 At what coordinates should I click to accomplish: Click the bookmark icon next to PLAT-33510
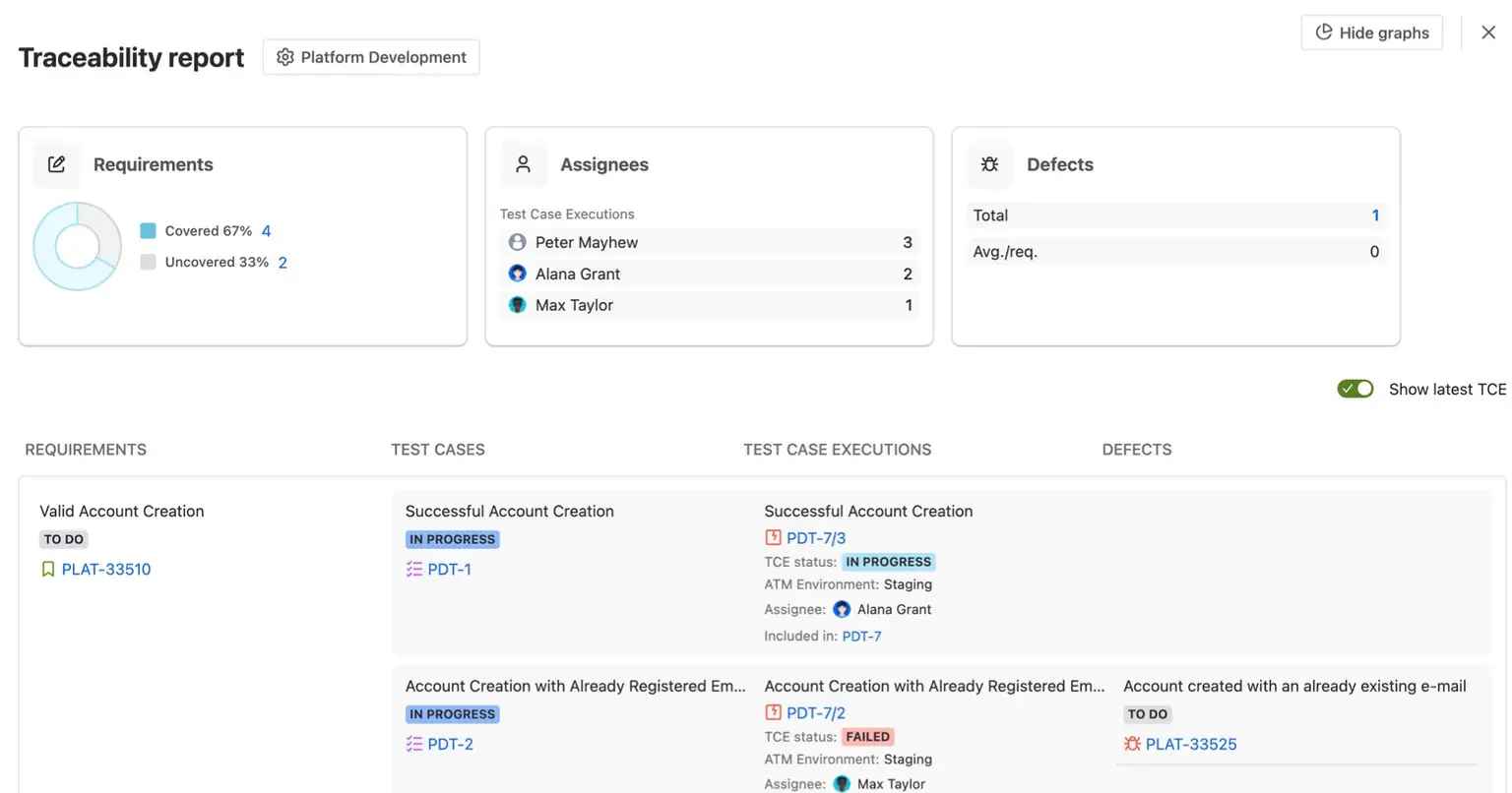pos(46,569)
